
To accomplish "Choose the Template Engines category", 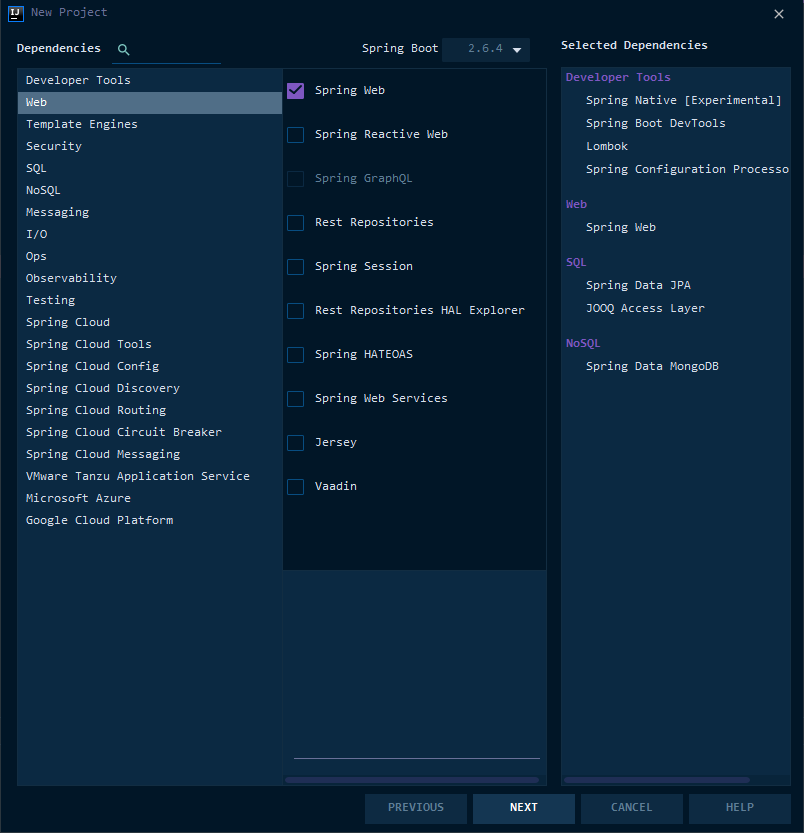I will click(x=82, y=124).
